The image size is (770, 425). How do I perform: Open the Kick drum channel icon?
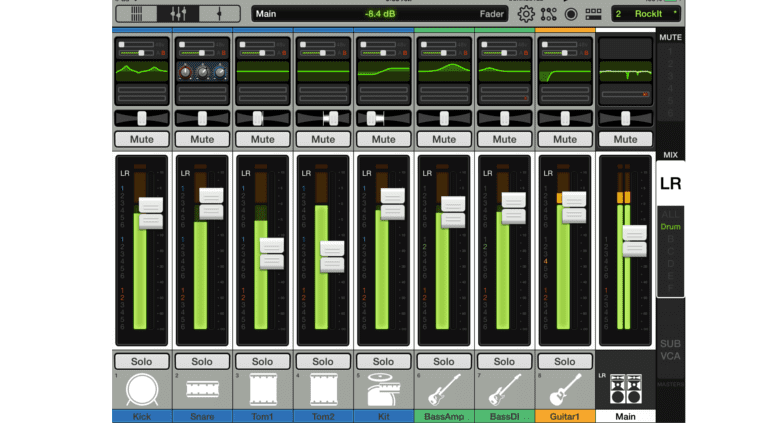(142, 390)
